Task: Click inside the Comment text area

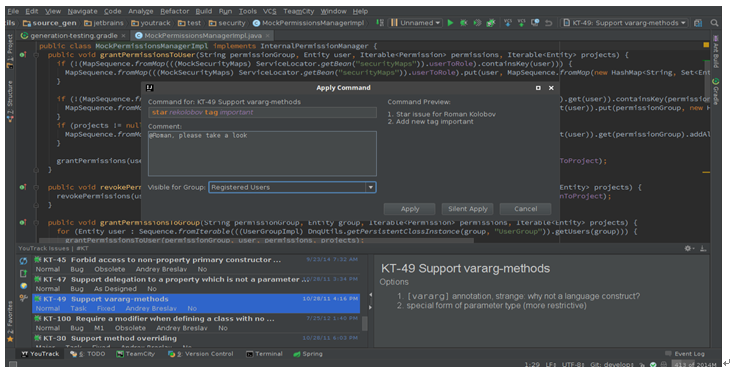Action: [x=262, y=153]
